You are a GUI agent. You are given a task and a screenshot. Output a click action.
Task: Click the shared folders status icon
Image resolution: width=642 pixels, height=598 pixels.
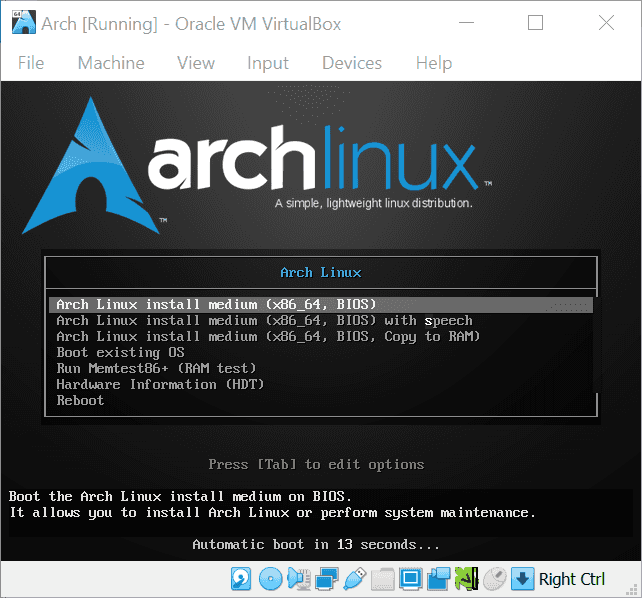tap(382, 579)
